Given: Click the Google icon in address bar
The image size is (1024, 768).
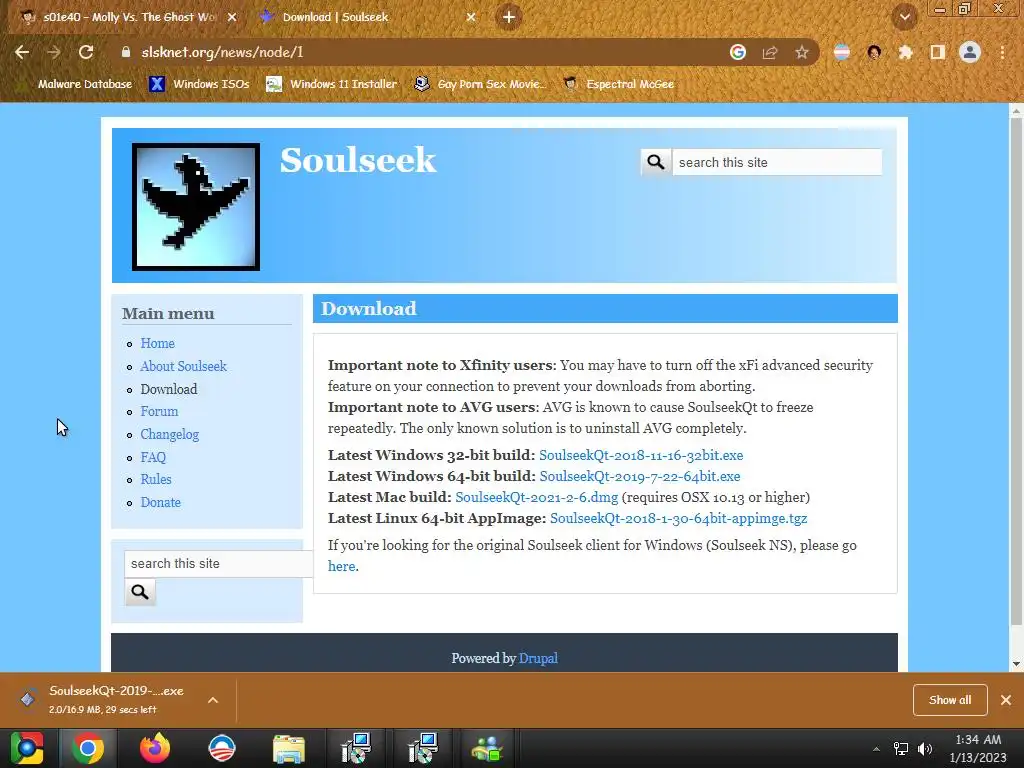Looking at the screenshot, I should (738, 52).
